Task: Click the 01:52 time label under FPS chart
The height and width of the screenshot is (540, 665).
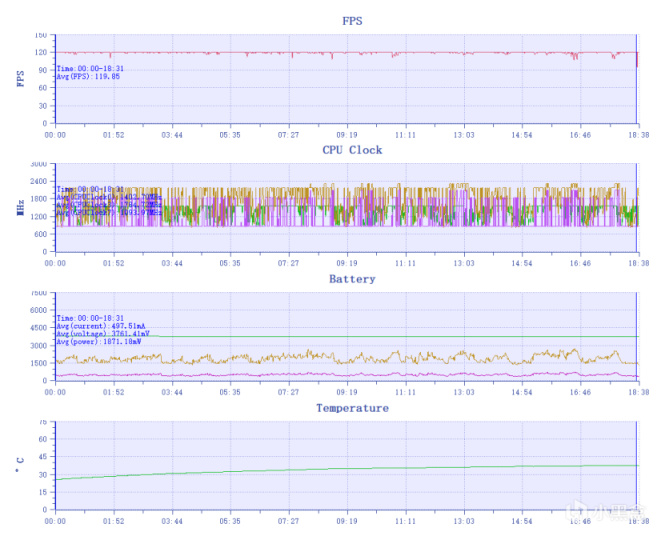Action: [x=114, y=135]
